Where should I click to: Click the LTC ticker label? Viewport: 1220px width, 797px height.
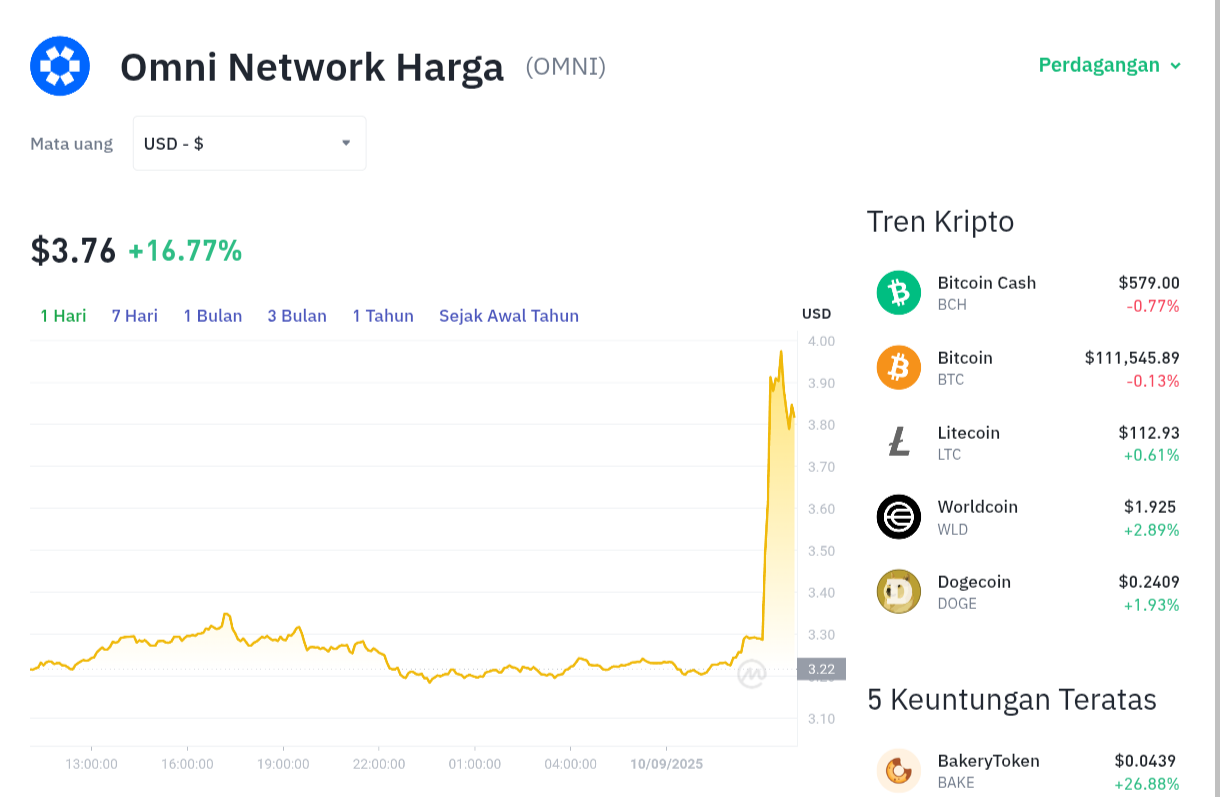point(950,454)
